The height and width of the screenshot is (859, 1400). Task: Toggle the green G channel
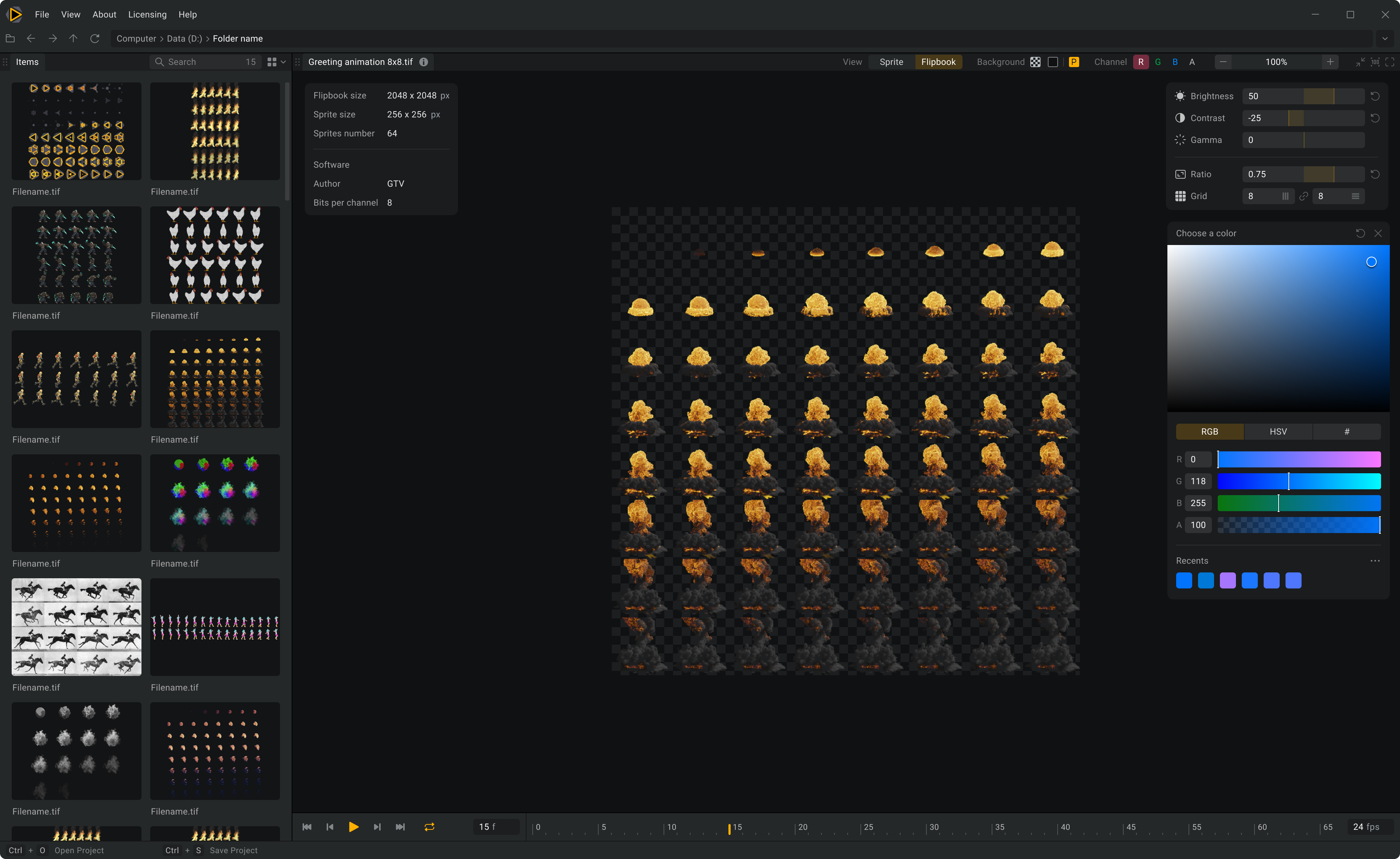coord(1158,62)
